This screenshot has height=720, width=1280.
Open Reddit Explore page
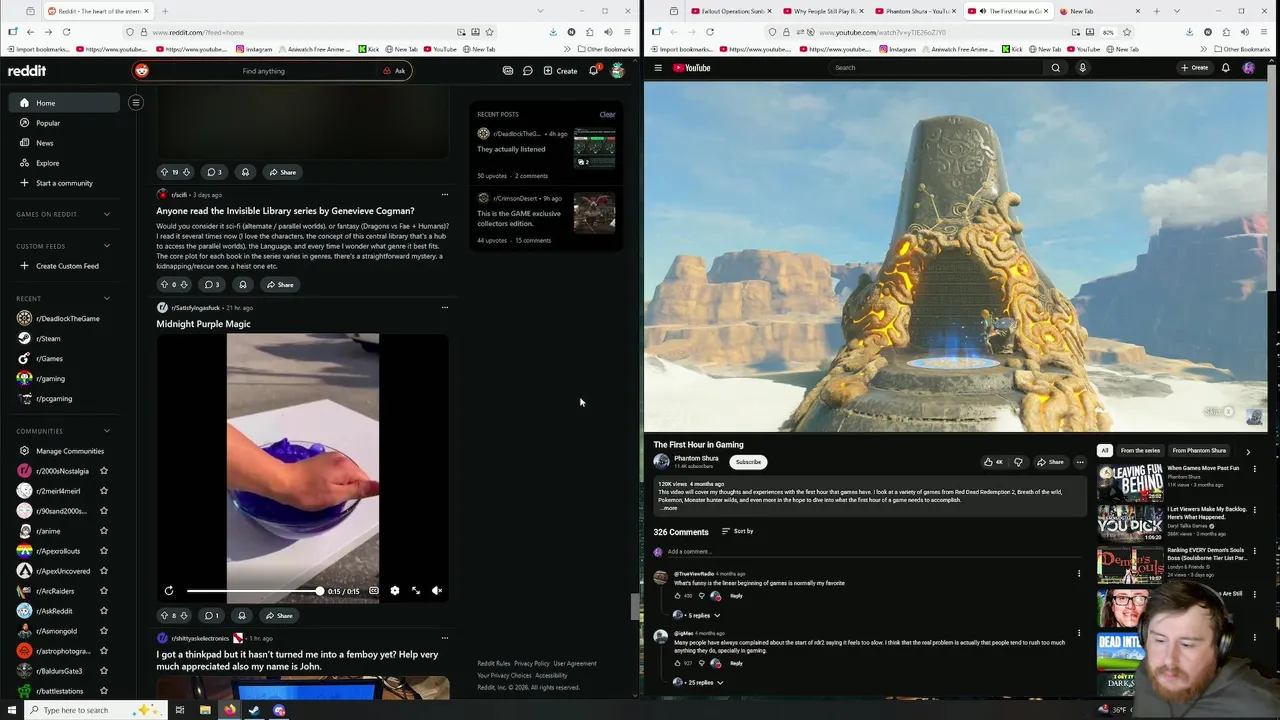pos(64,163)
